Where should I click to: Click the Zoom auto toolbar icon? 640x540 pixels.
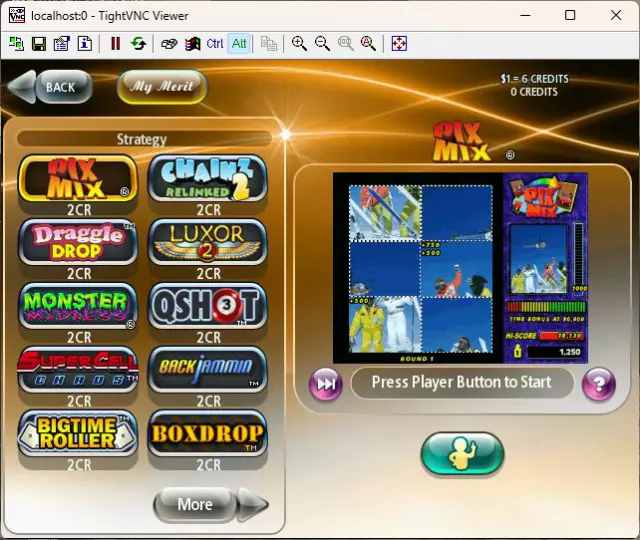368,43
